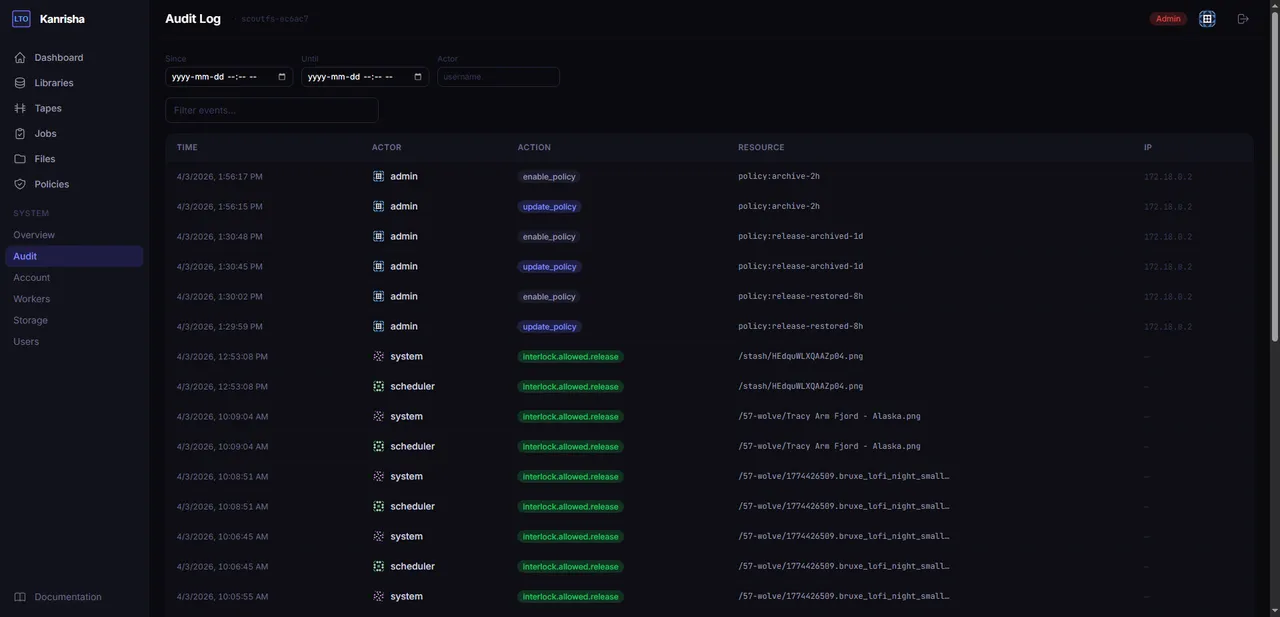
Task: Click the Documentation book icon
Action: coord(18,596)
